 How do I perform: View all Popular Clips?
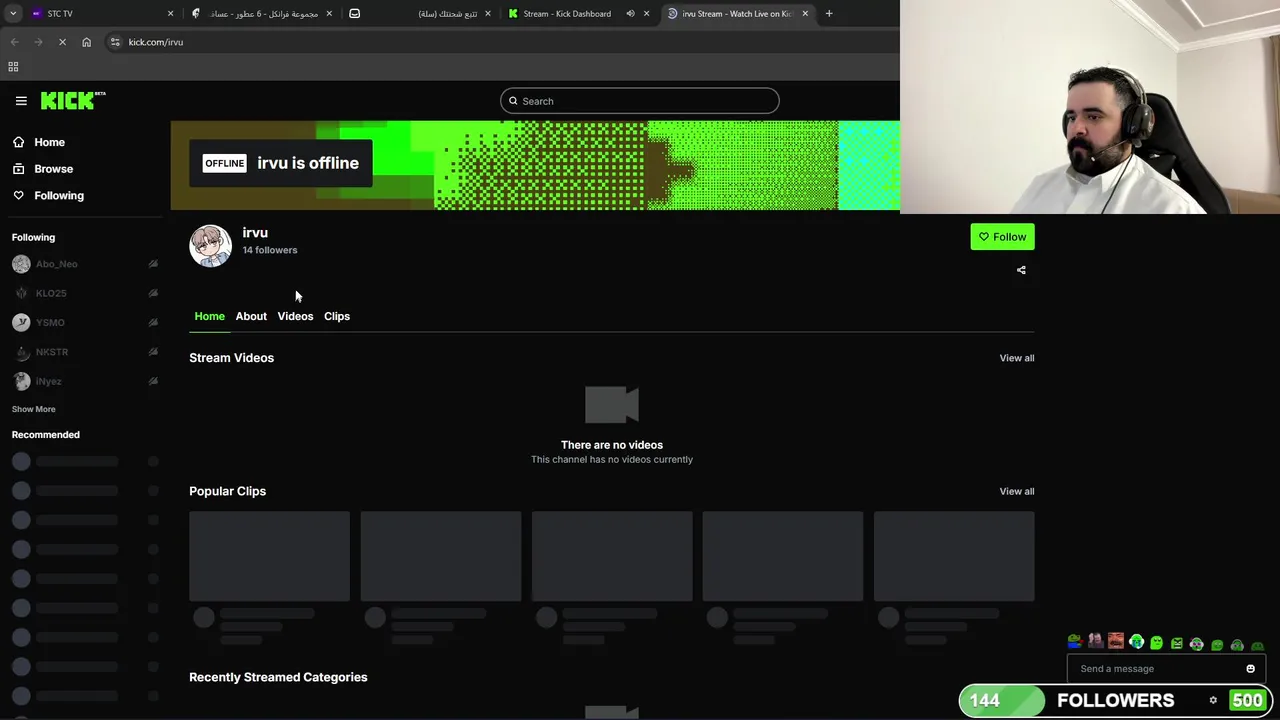(x=1016, y=491)
